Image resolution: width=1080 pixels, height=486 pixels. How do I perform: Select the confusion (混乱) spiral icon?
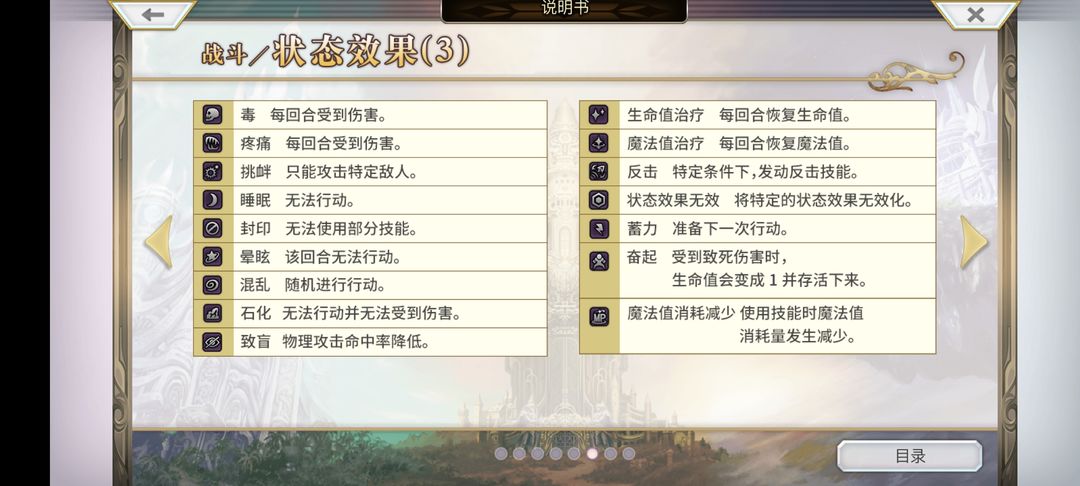coord(212,284)
